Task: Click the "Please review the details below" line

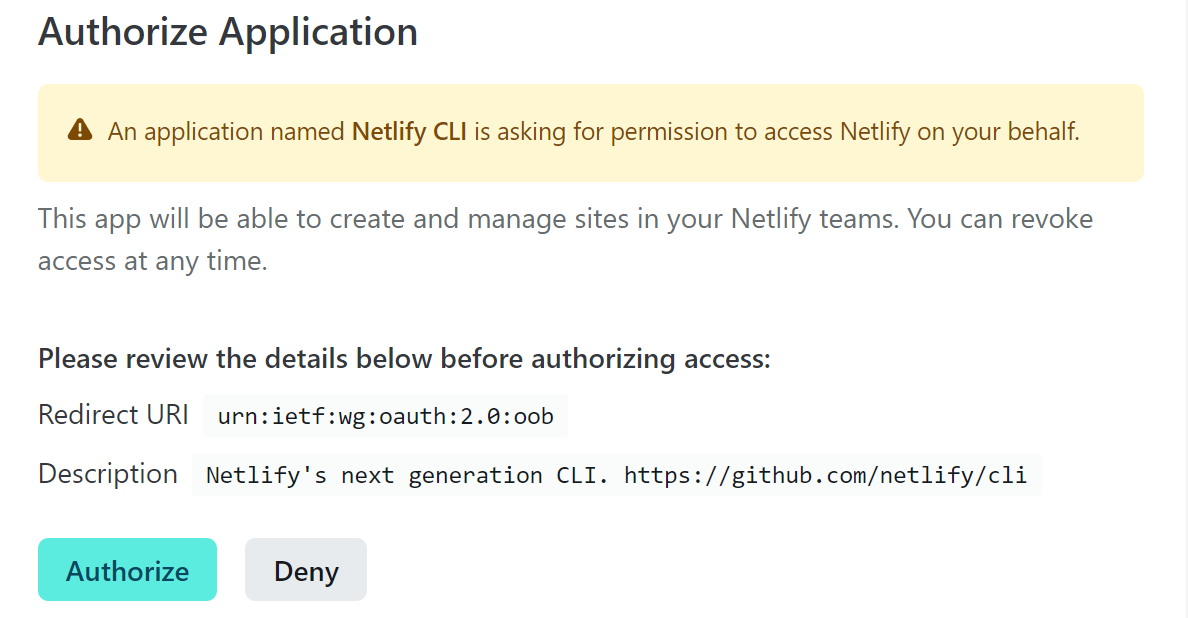Action: (404, 358)
